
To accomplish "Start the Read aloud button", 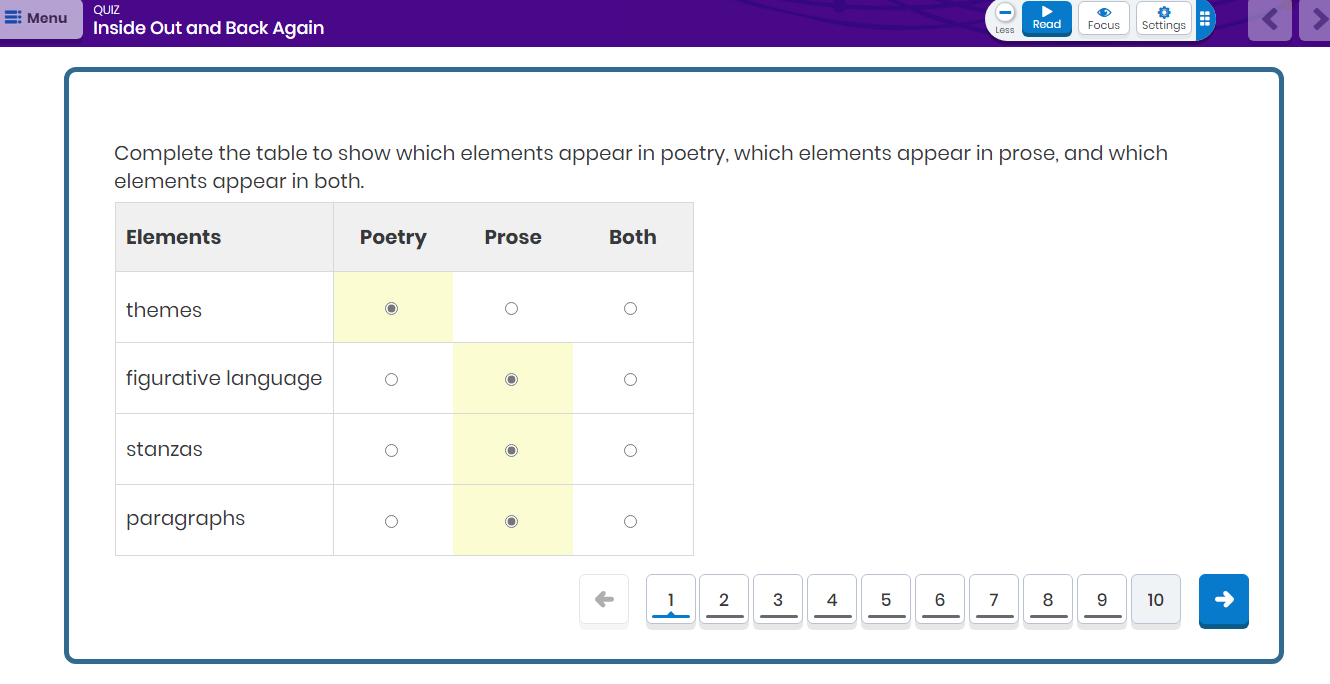I will pos(1046,18).
